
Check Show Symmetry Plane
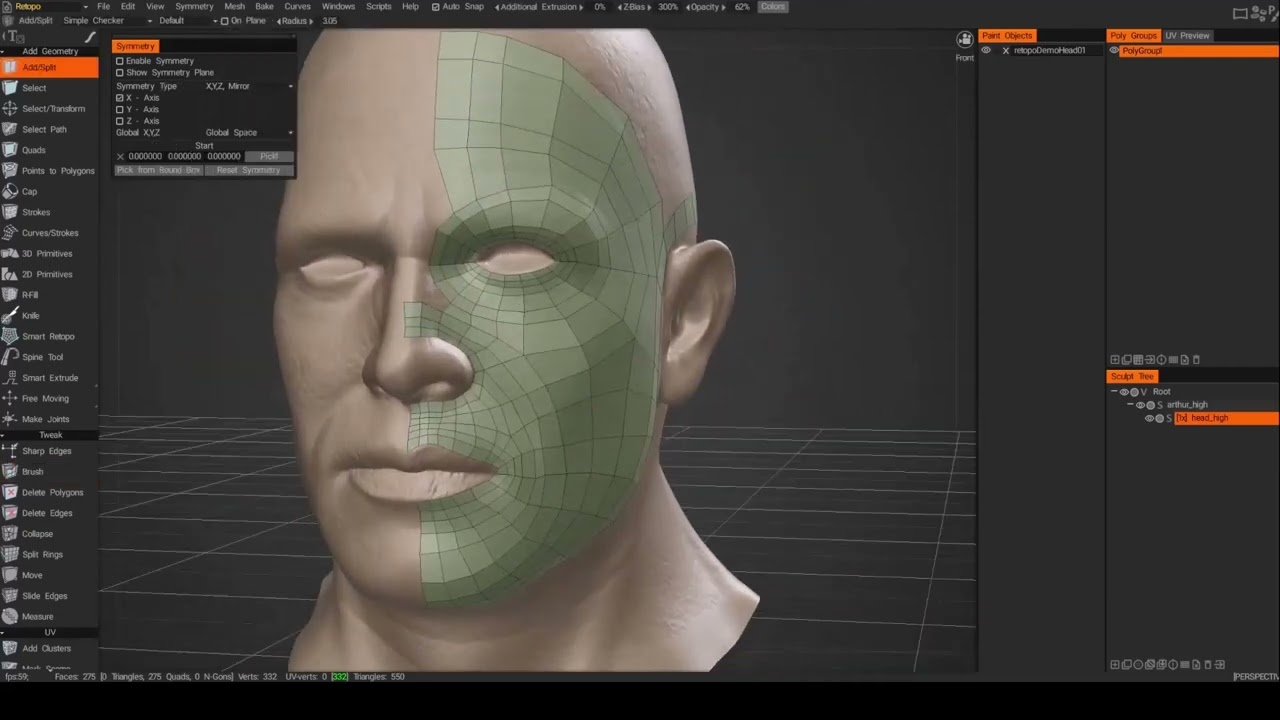point(120,73)
